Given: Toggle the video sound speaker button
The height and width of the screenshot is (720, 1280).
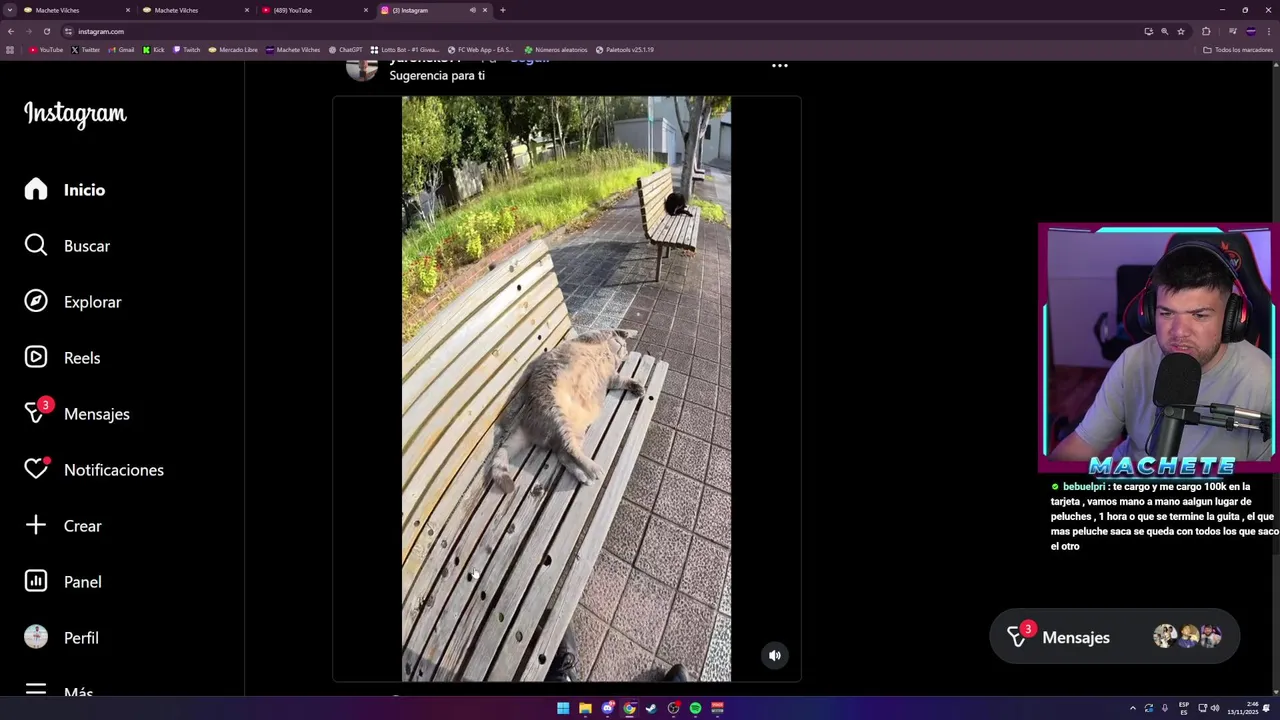Looking at the screenshot, I should click(x=774, y=655).
